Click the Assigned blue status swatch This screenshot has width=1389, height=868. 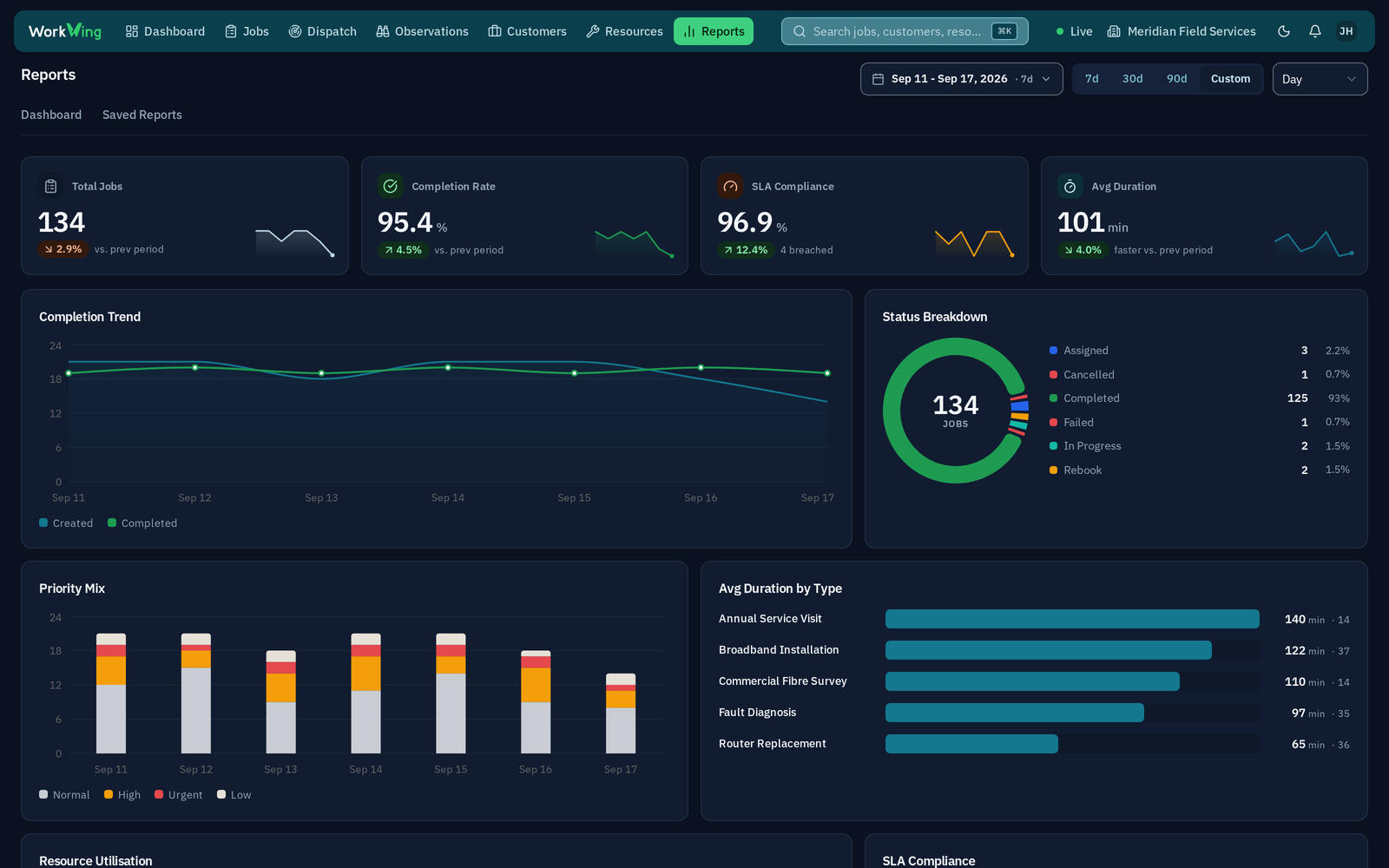click(1053, 351)
